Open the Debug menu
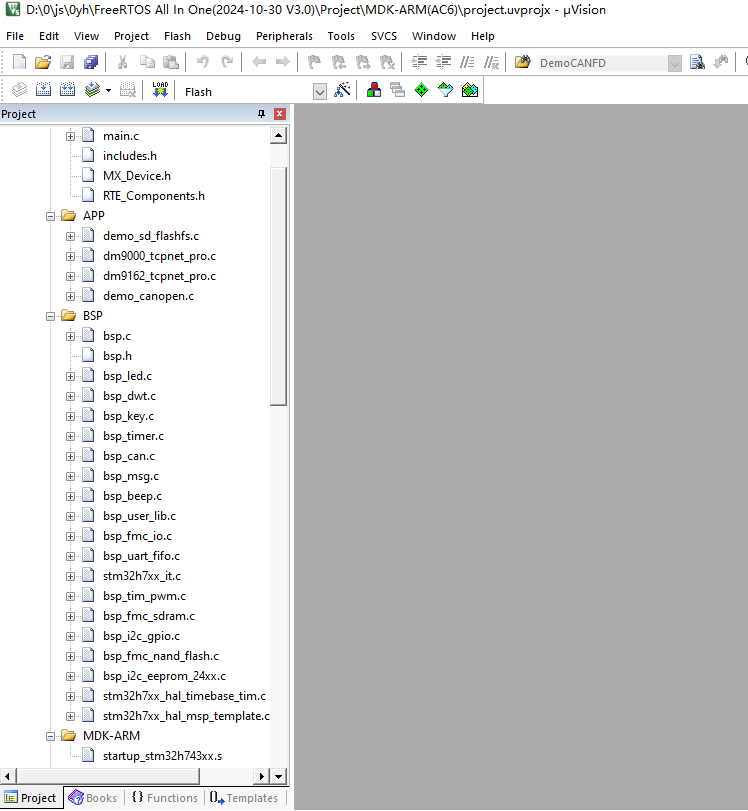 point(223,36)
